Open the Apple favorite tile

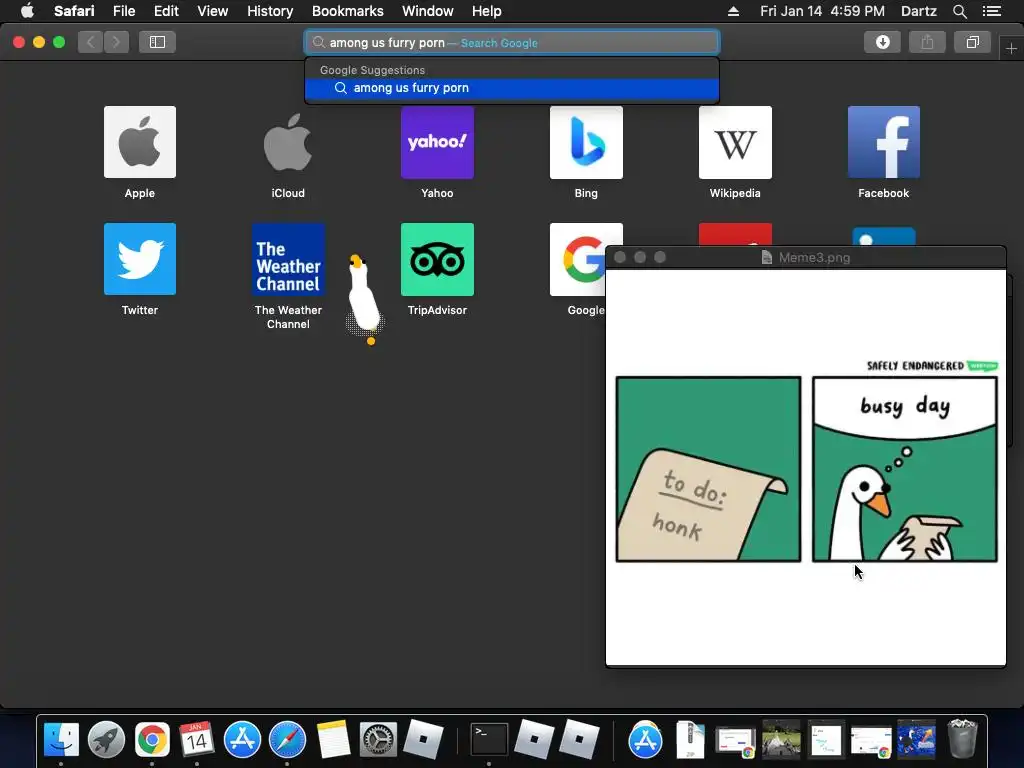pos(140,142)
